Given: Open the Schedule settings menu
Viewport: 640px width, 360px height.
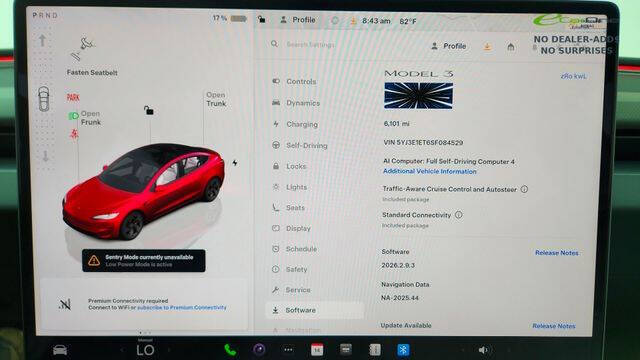Looking at the screenshot, I should pos(295,249).
